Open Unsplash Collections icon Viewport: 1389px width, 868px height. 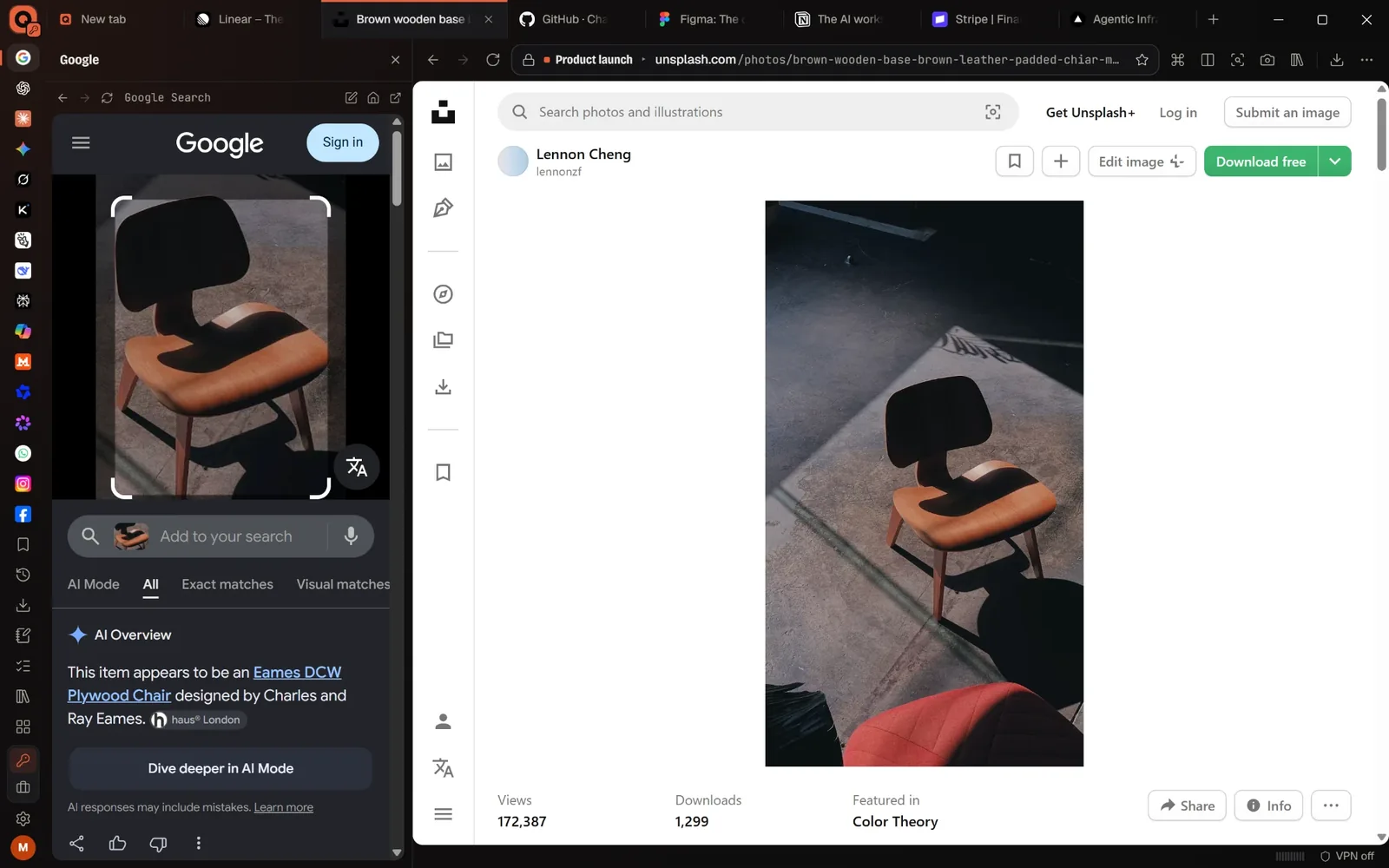[x=443, y=340]
